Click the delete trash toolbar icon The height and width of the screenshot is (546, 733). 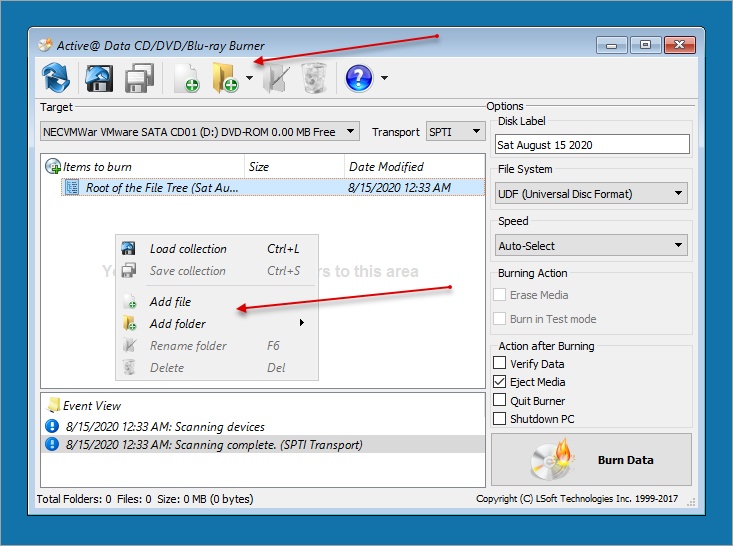click(x=314, y=78)
